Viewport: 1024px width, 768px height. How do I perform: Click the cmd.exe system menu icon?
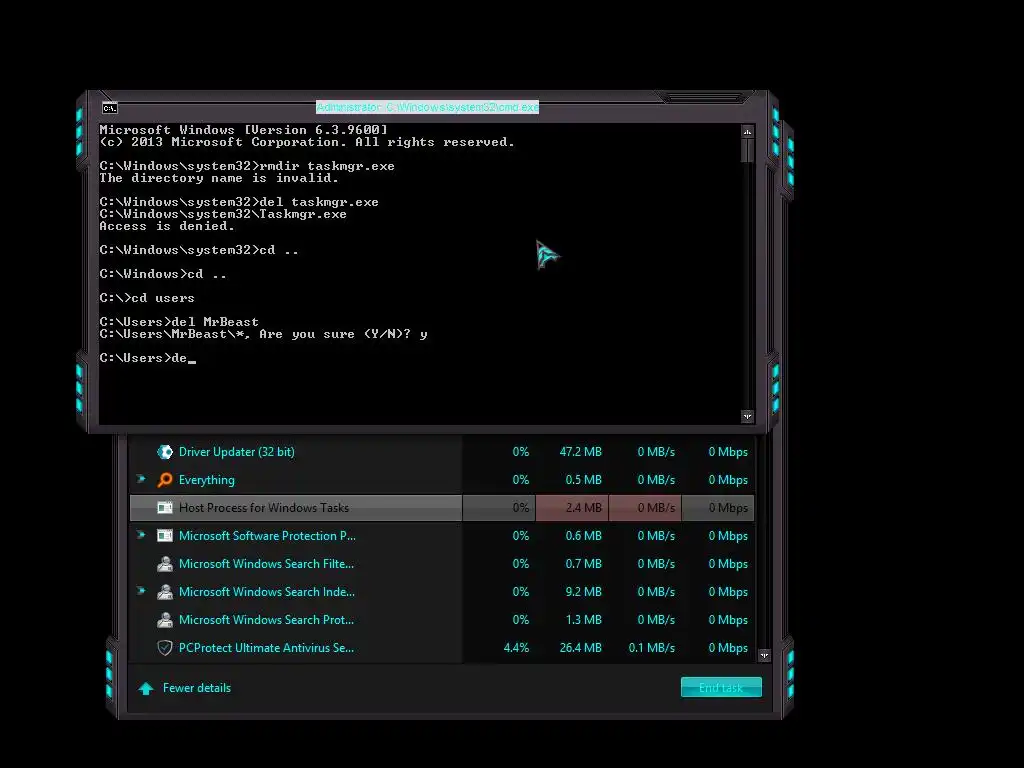[110, 108]
